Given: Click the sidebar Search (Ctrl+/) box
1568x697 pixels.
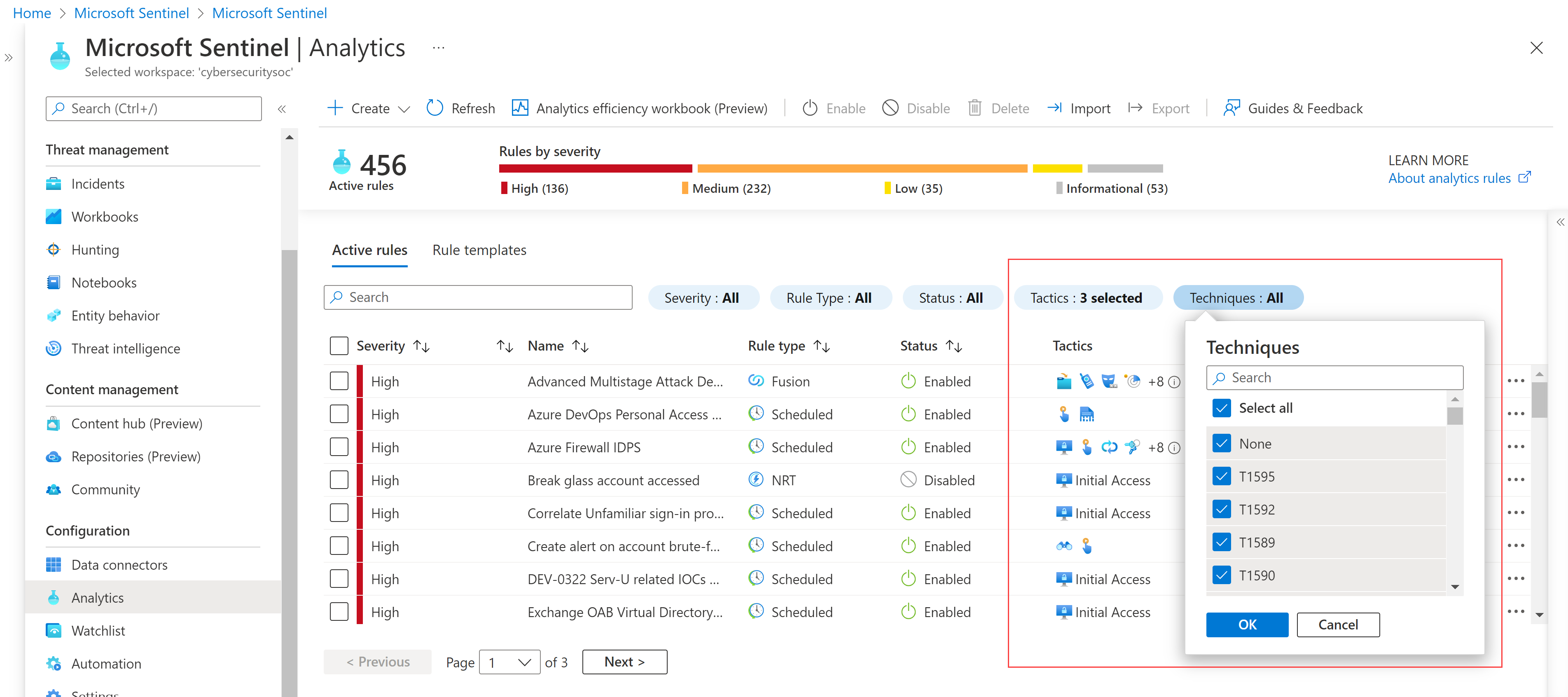Looking at the screenshot, I should (x=153, y=108).
